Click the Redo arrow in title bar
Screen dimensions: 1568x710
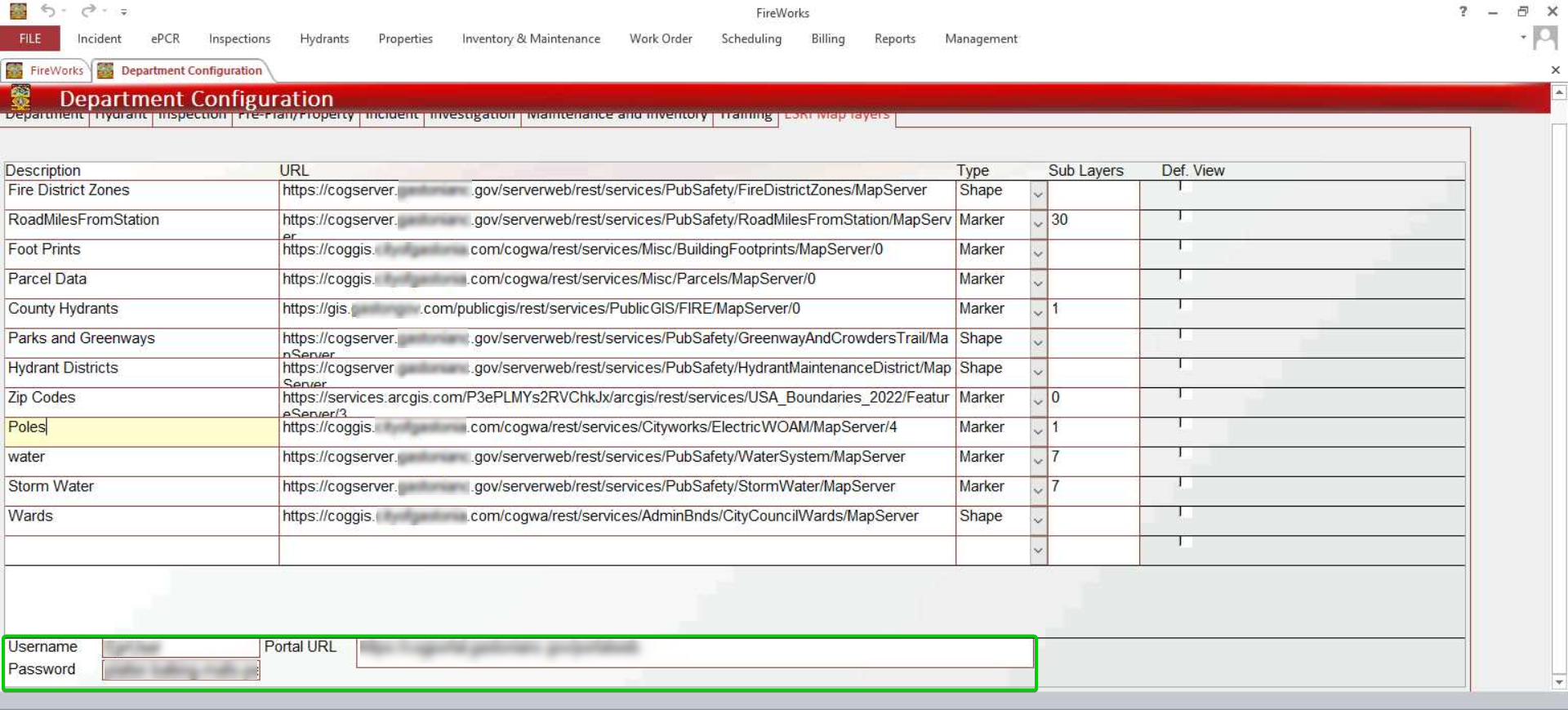[x=88, y=11]
